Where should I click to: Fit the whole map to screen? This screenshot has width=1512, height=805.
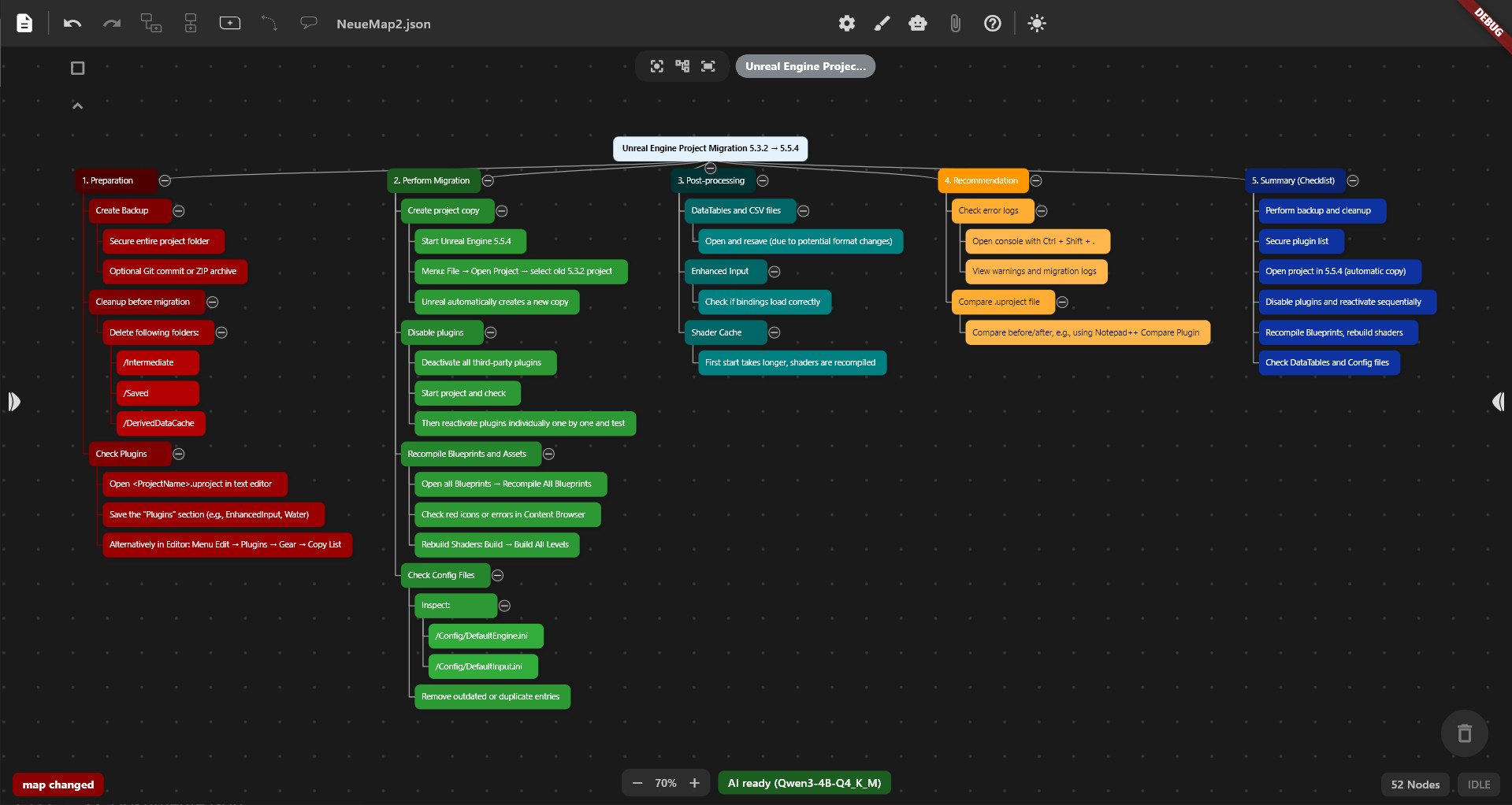pos(708,66)
